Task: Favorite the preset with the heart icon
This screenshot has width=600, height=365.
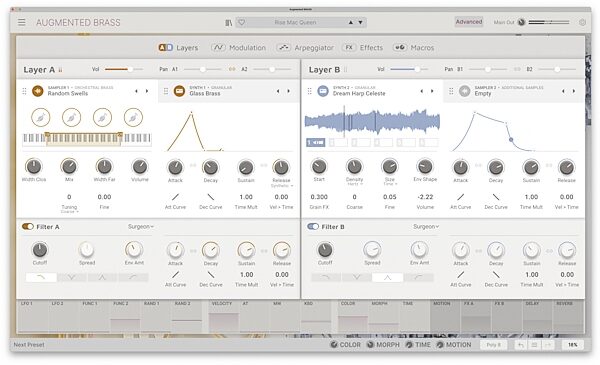Action: [x=241, y=22]
